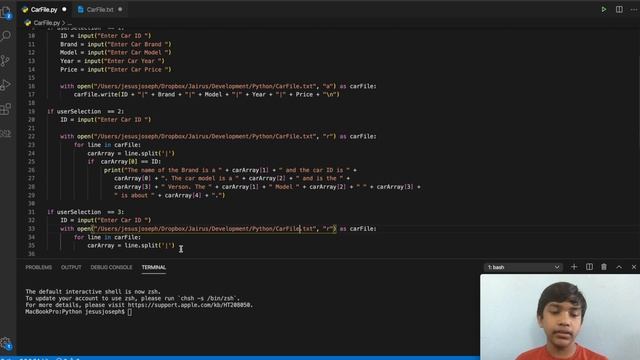
Task: Open the DEBUG CONSOLE panel tab
Action: pyautogui.click(x=111, y=267)
